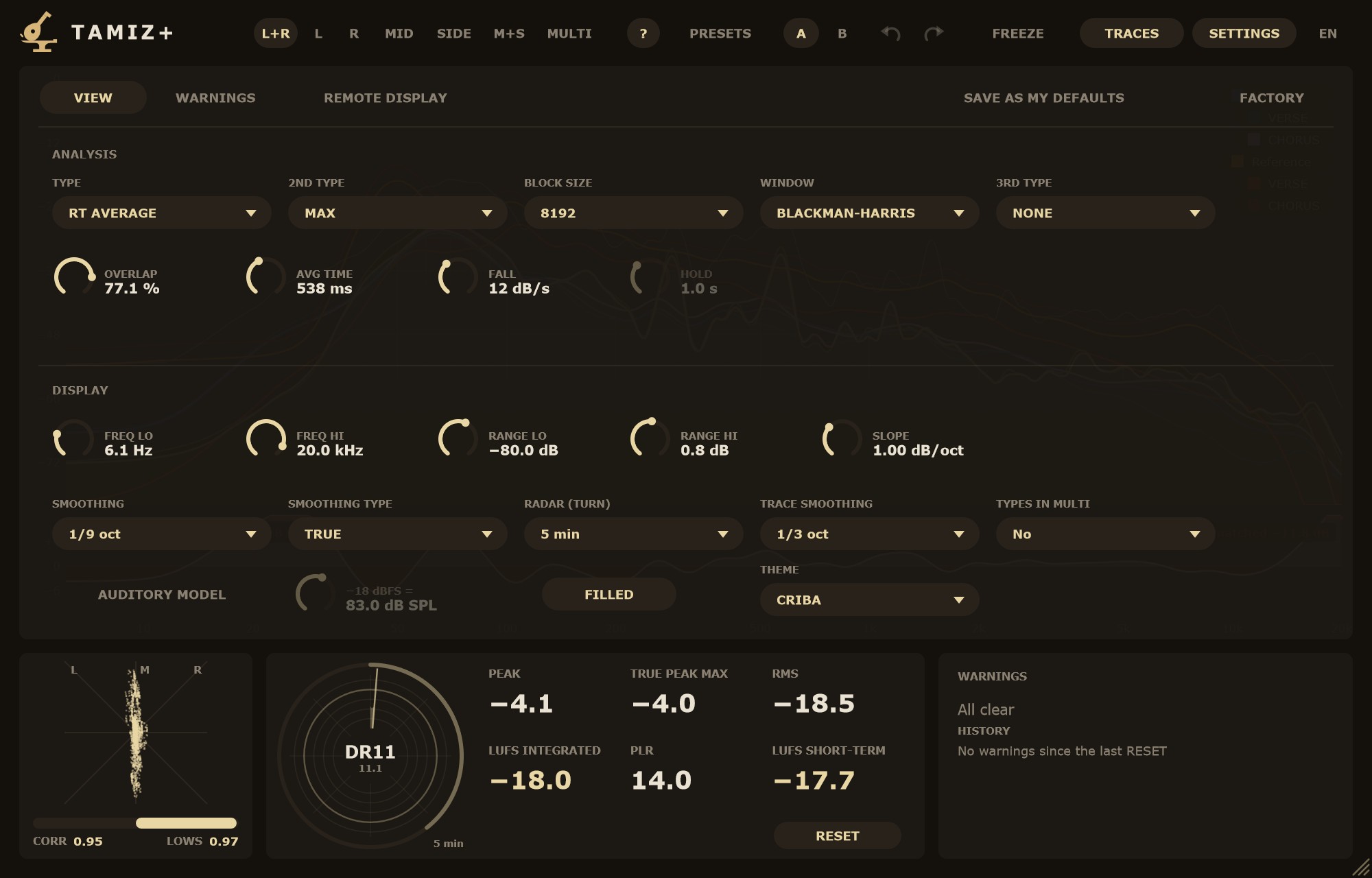1372x878 pixels.
Task: Open the Block Size dropdown 8192
Action: pyautogui.click(x=634, y=213)
